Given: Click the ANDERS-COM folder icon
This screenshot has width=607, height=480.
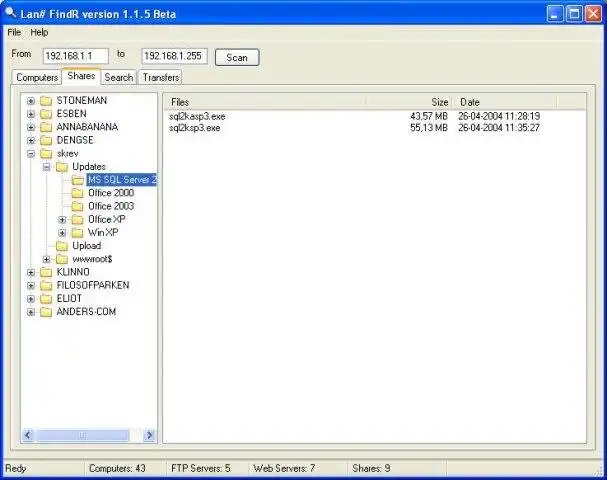Looking at the screenshot, I should 46,312.
